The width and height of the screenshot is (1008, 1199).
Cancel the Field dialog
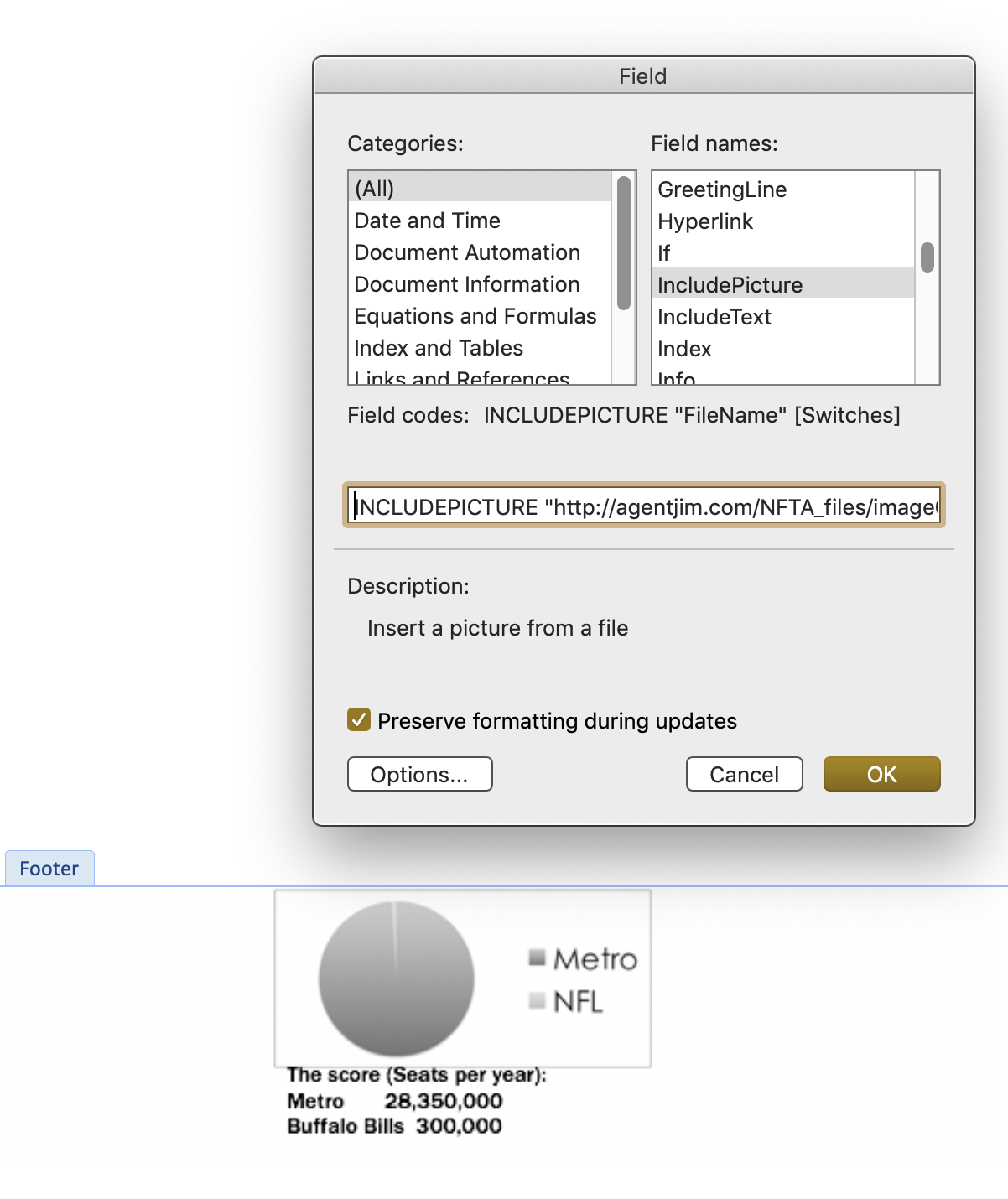(744, 774)
